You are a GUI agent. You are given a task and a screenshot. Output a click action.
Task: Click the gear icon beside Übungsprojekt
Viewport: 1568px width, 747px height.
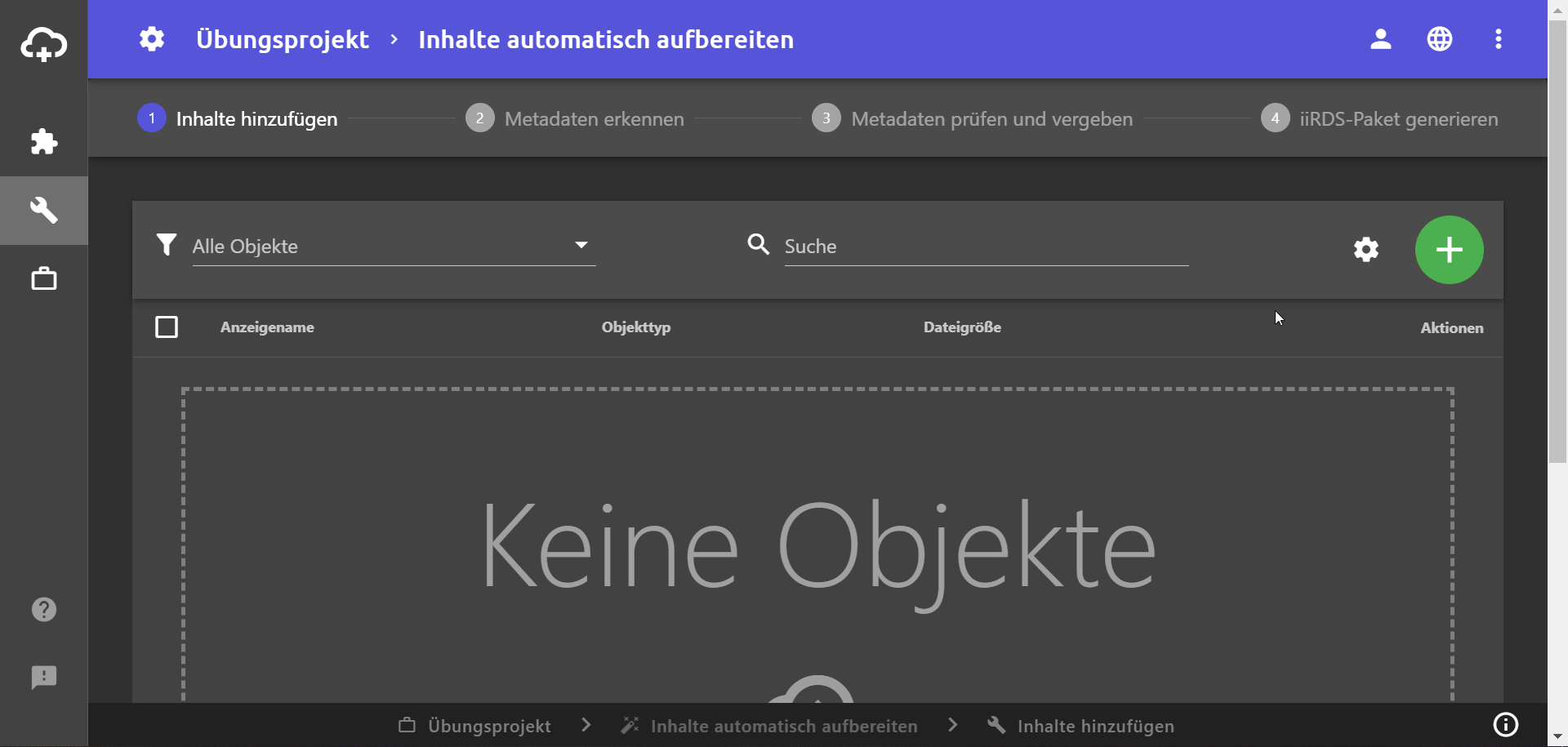[x=152, y=39]
